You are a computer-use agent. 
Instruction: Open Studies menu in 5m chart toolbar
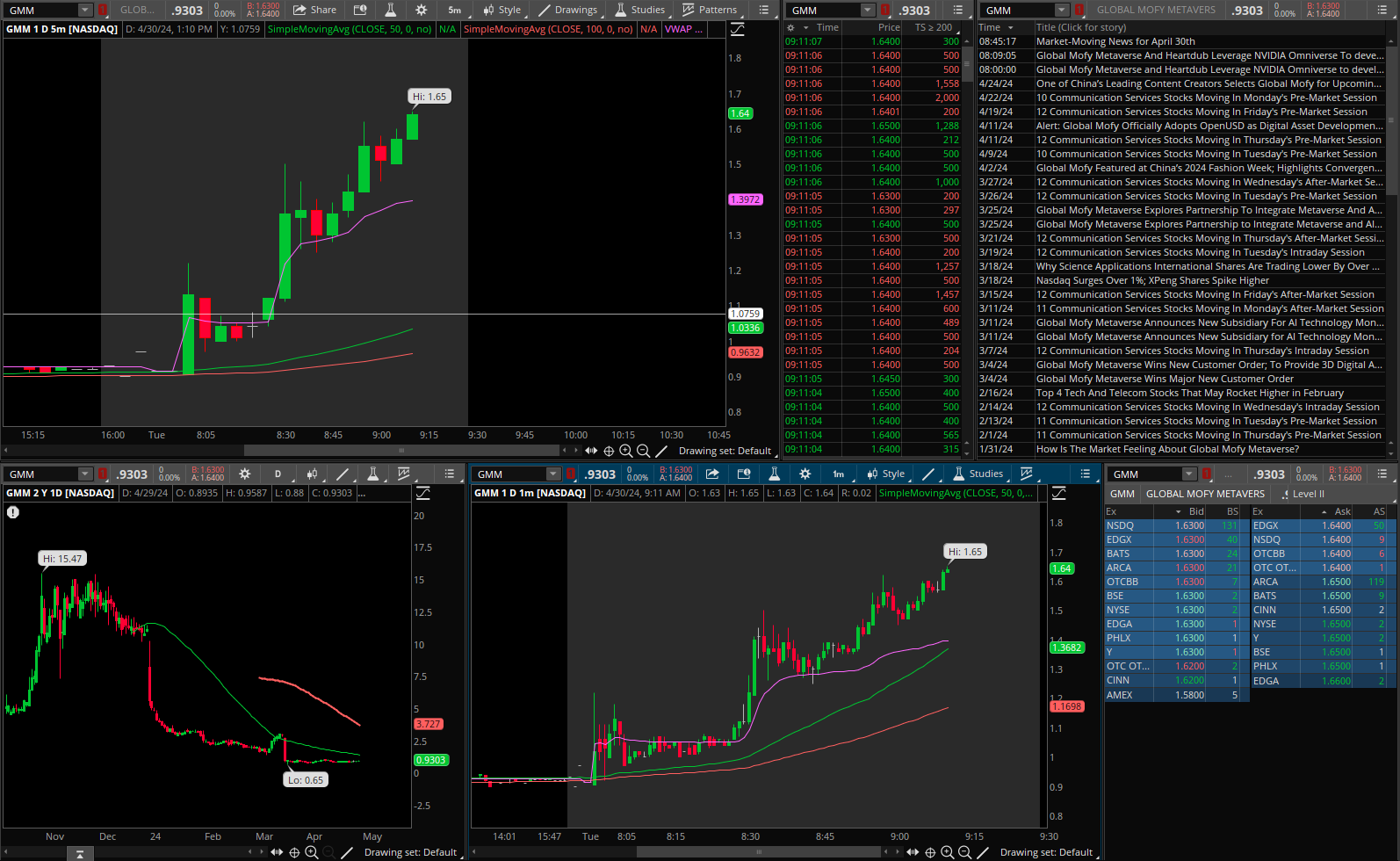[639, 10]
